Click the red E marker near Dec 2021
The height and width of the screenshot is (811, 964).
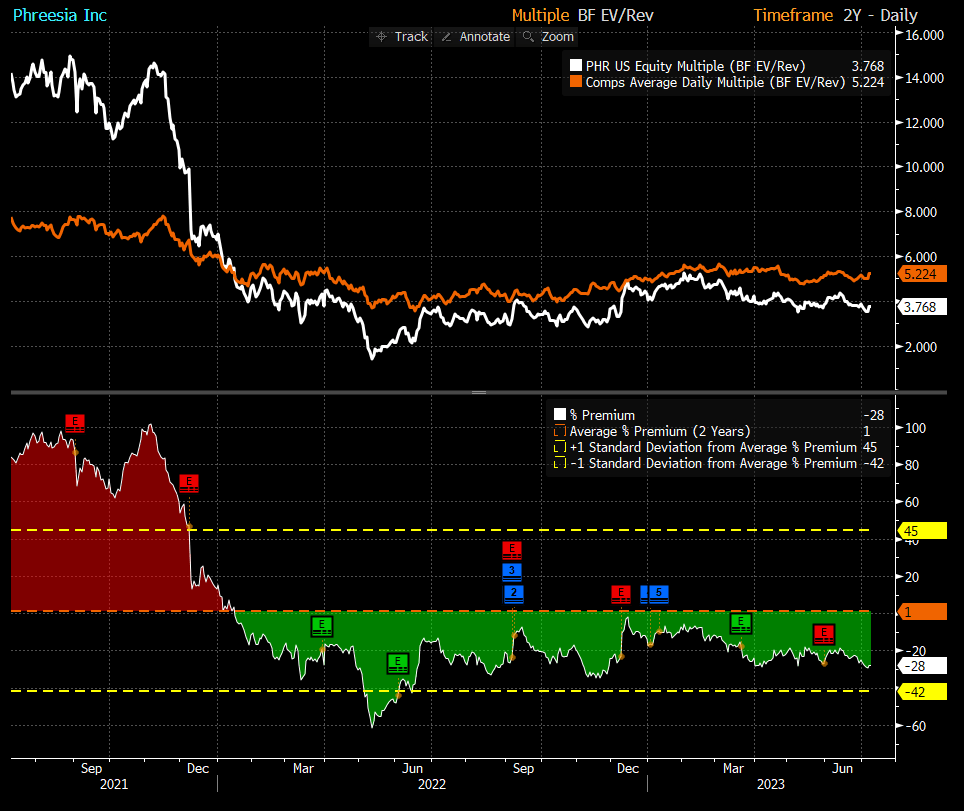(189, 483)
